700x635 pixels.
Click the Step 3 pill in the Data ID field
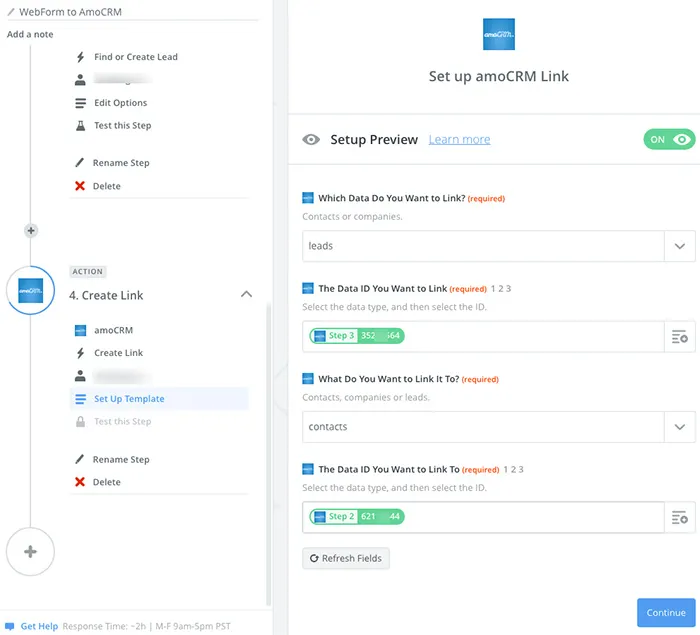click(x=357, y=336)
